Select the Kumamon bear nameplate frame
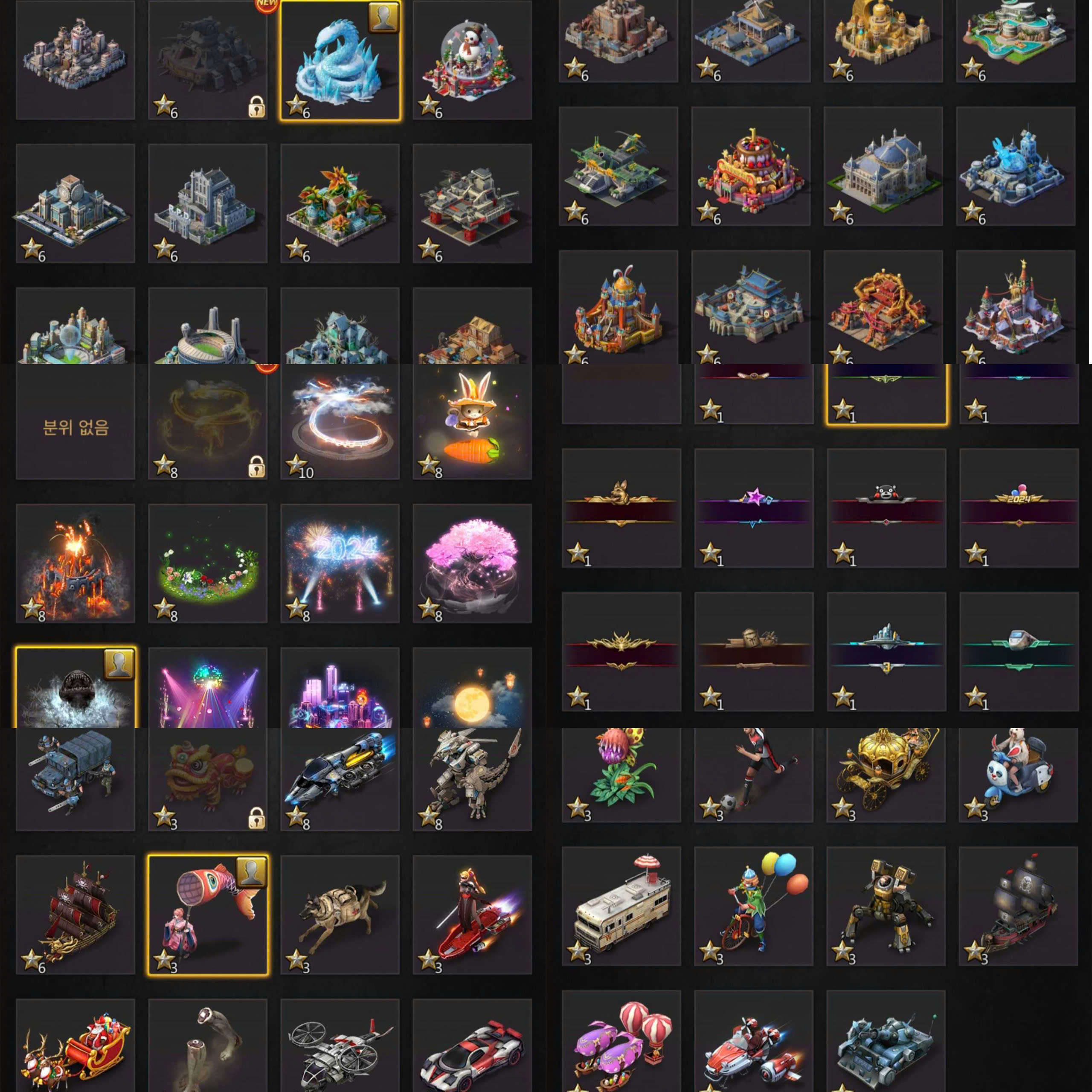The width and height of the screenshot is (1092, 1092). pyautogui.click(x=886, y=508)
